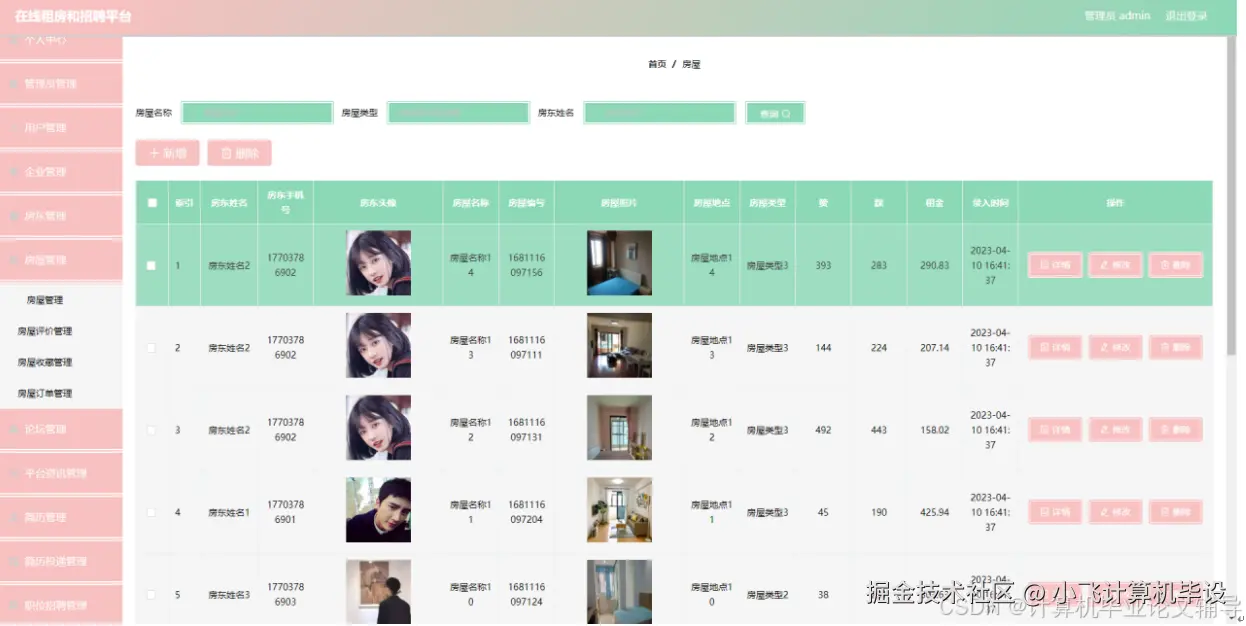Click the 新增 add button

pyautogui.click(x=167, y=153)
